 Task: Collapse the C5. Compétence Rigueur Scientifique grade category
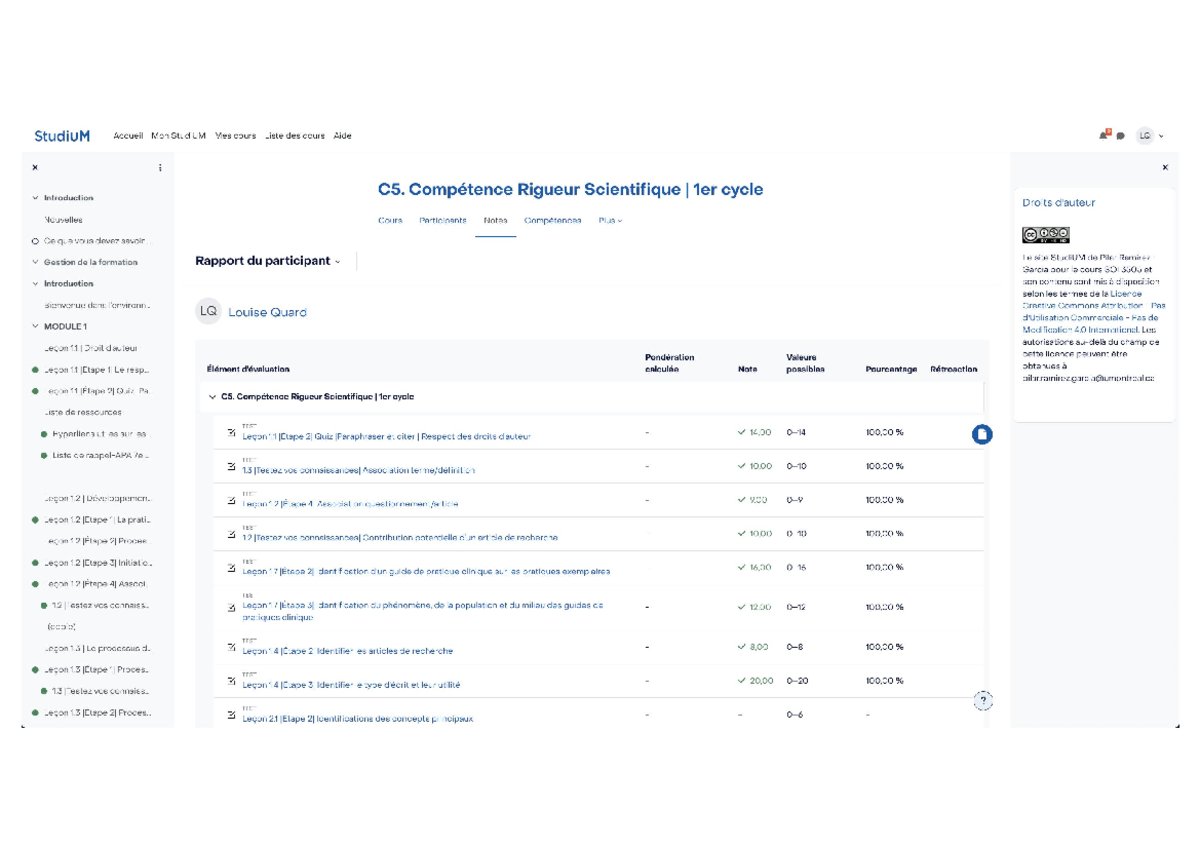tap(212, 397)
